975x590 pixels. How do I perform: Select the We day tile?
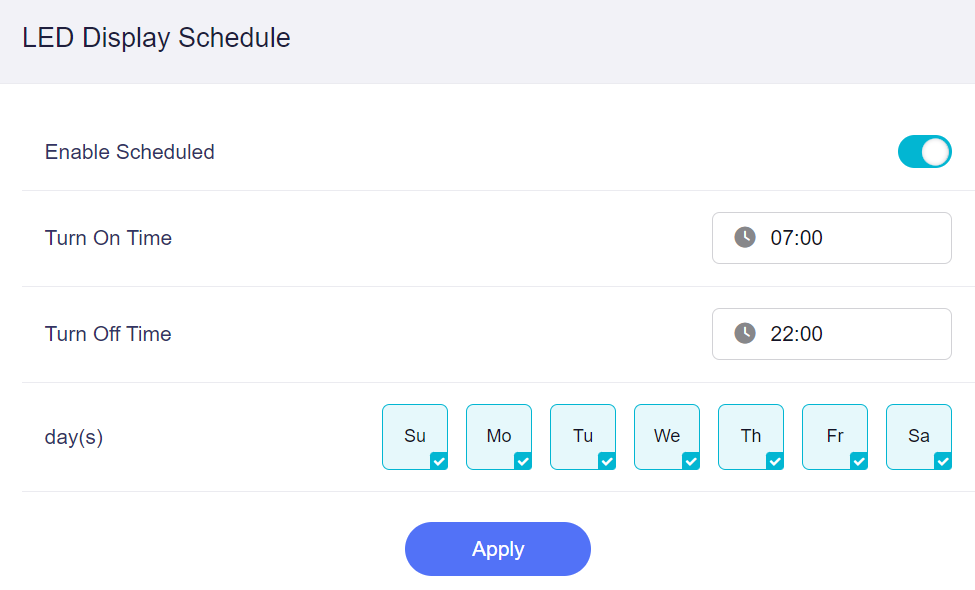(666, 430)
